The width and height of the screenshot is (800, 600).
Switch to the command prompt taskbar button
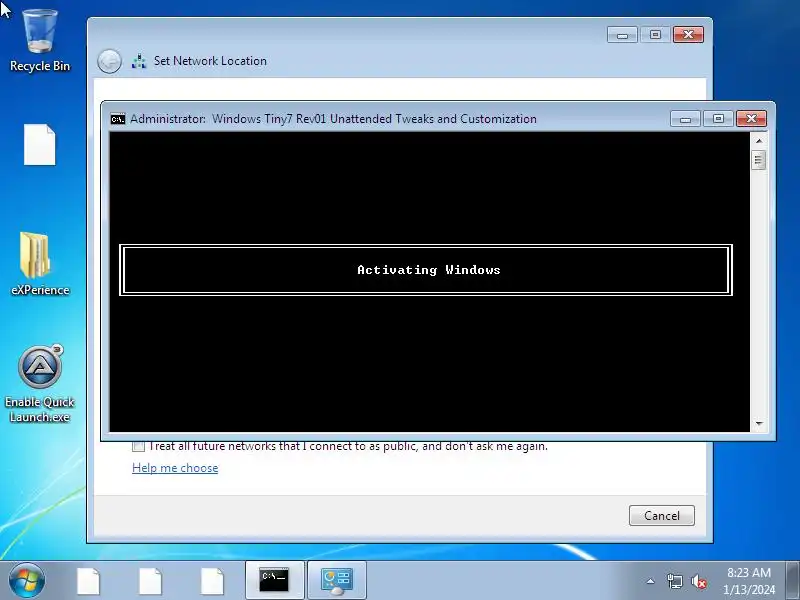(x=274, y=580)
